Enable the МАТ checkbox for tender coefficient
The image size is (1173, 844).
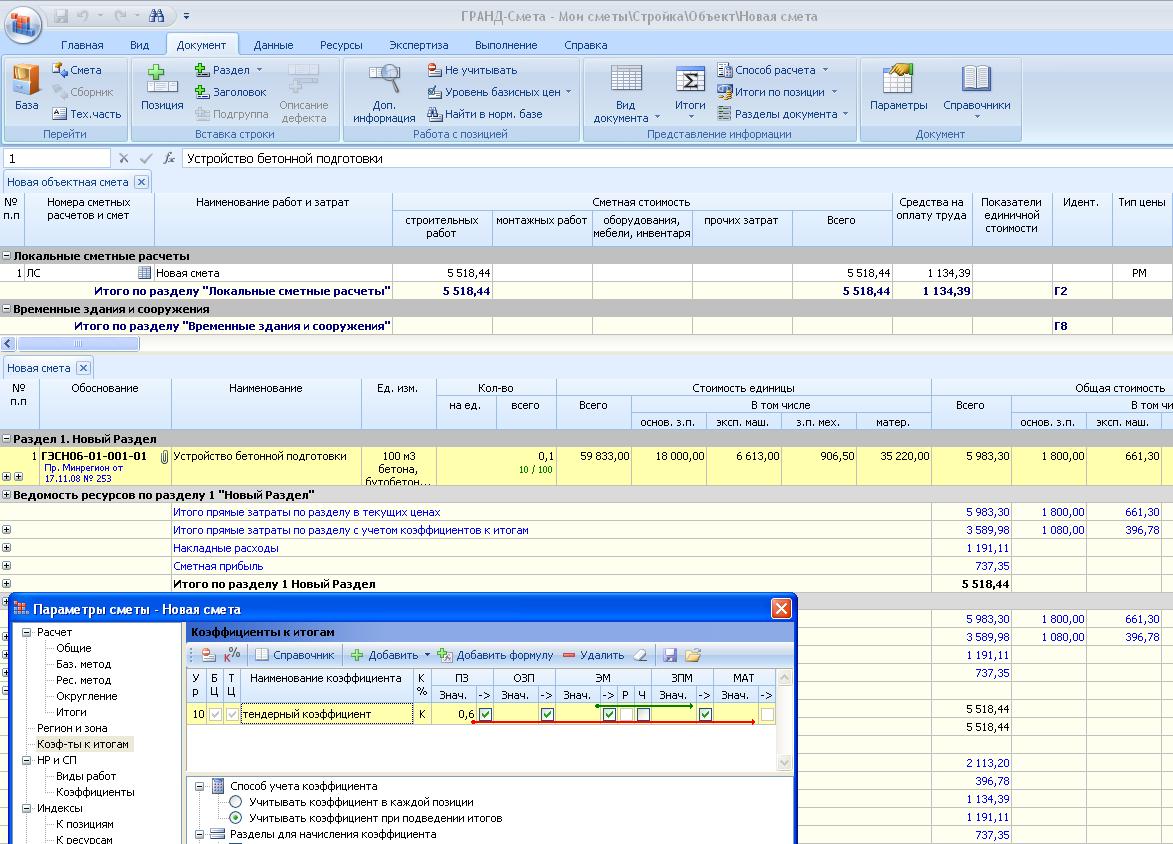click(766, 714)
